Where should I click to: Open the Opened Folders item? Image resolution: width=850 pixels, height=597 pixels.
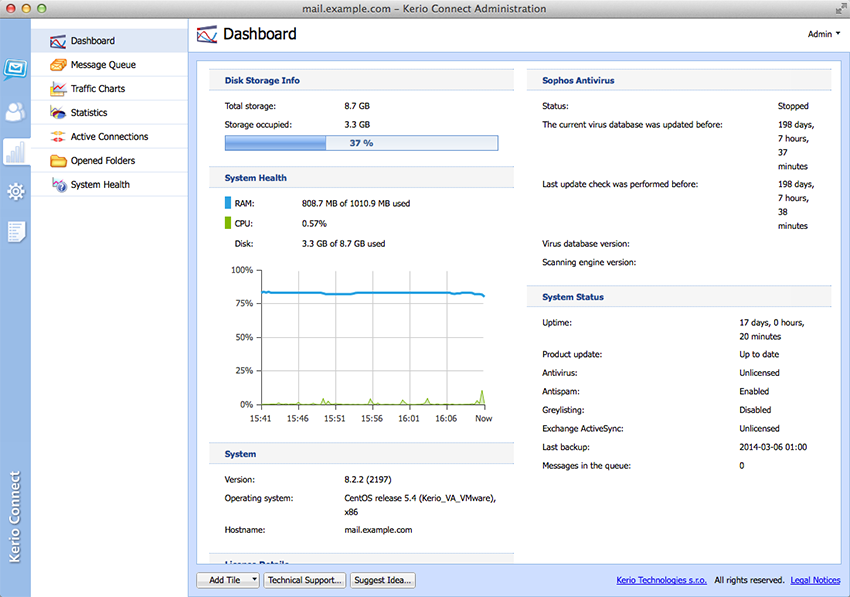(x=102, y=161)
